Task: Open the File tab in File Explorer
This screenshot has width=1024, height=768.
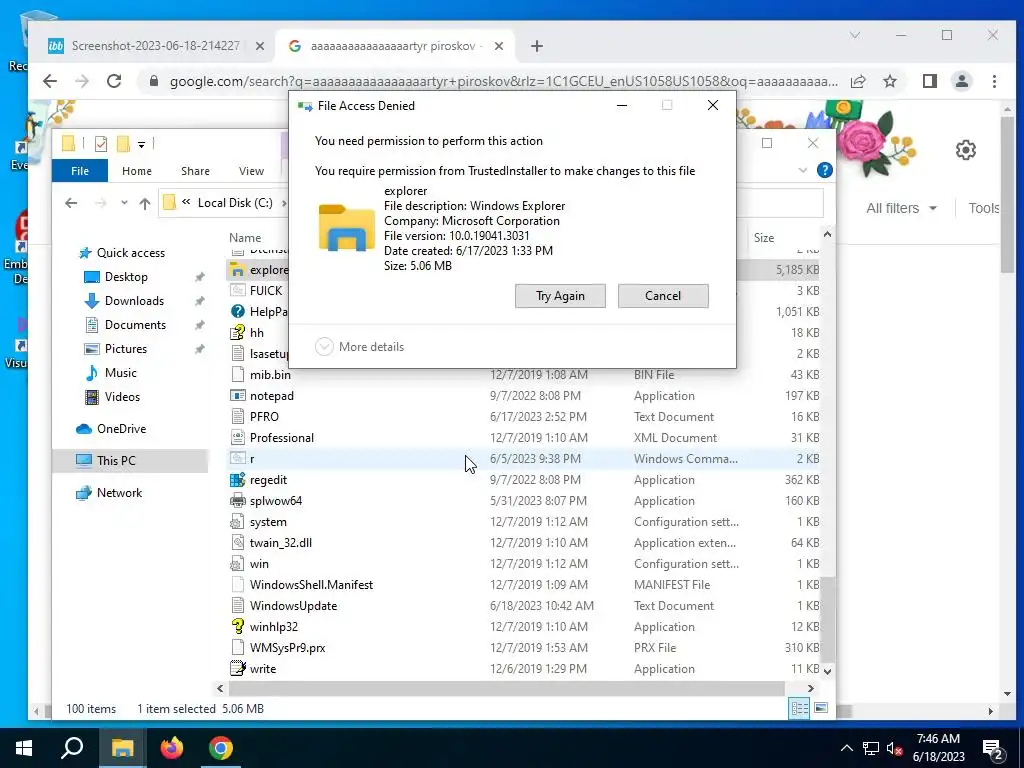Action: click(x=80, y=171)
